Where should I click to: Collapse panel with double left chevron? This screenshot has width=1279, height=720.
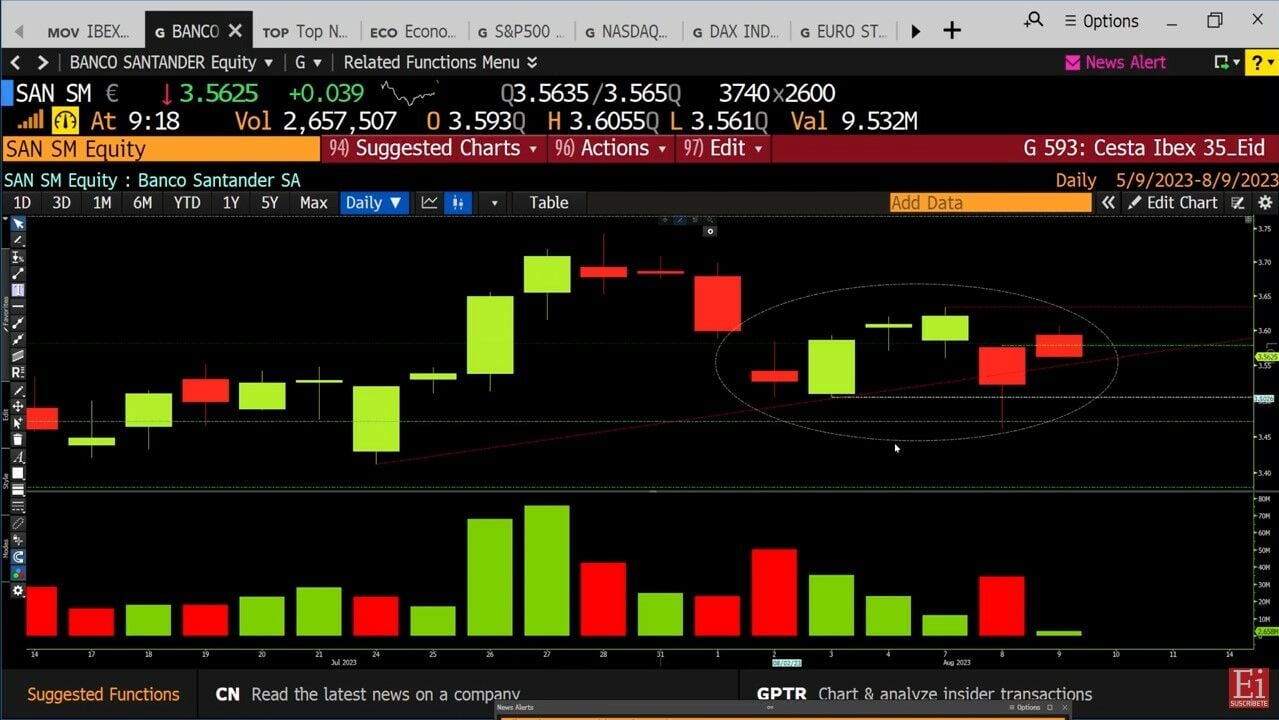[x=1108, y=202]
